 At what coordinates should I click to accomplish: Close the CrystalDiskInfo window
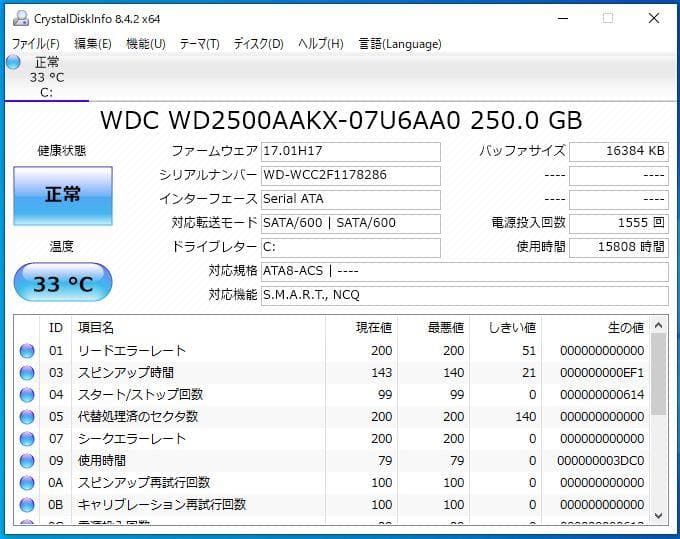pyautogui.click(x=654, y=19)
